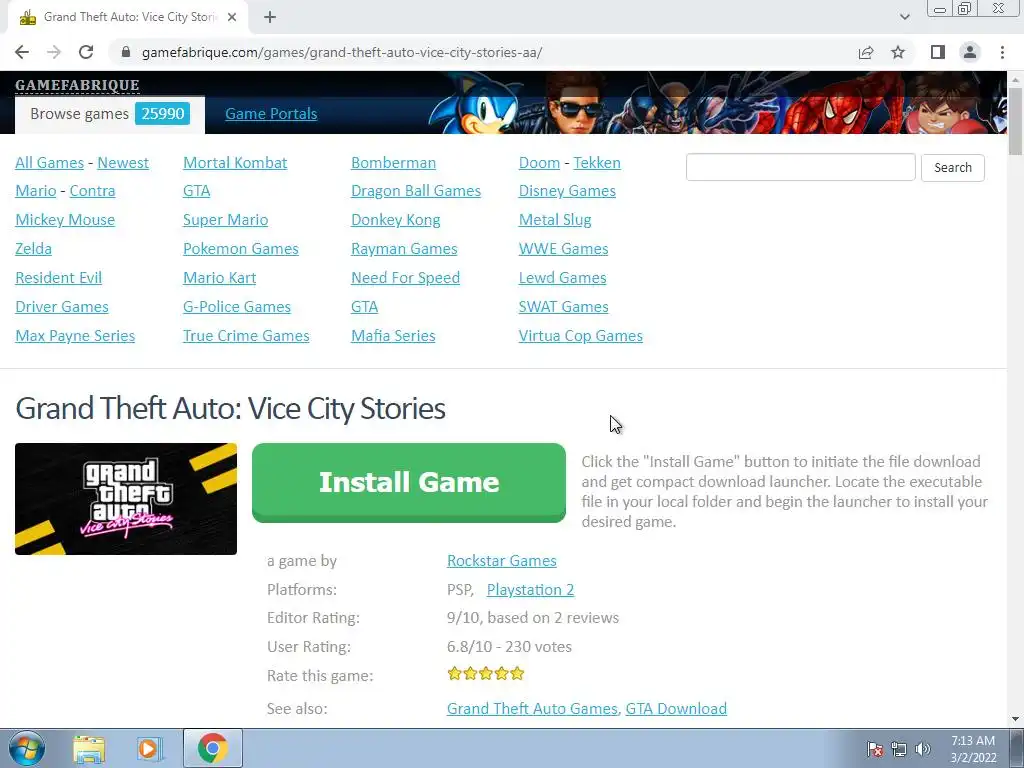View site security padlock info
Image resolution: width=1024 pixels, height=768 pixels.
[126, 52]
